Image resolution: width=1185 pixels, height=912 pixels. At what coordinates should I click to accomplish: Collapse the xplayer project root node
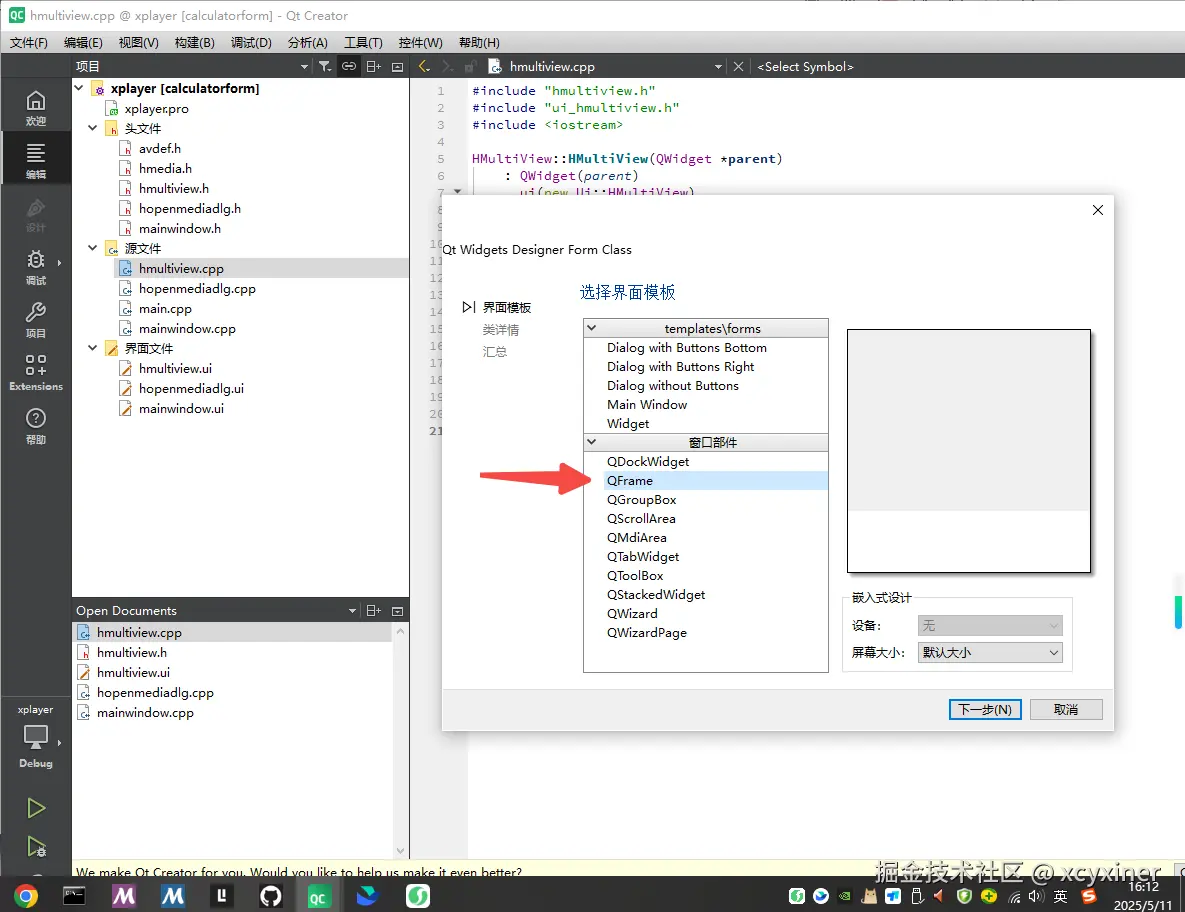tap(79, 88)
